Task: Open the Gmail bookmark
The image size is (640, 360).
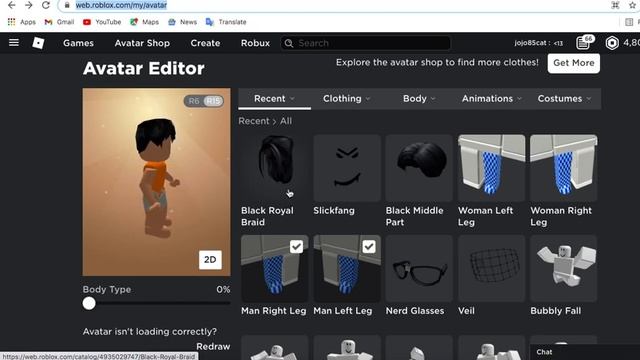Action: click(59, 22)
